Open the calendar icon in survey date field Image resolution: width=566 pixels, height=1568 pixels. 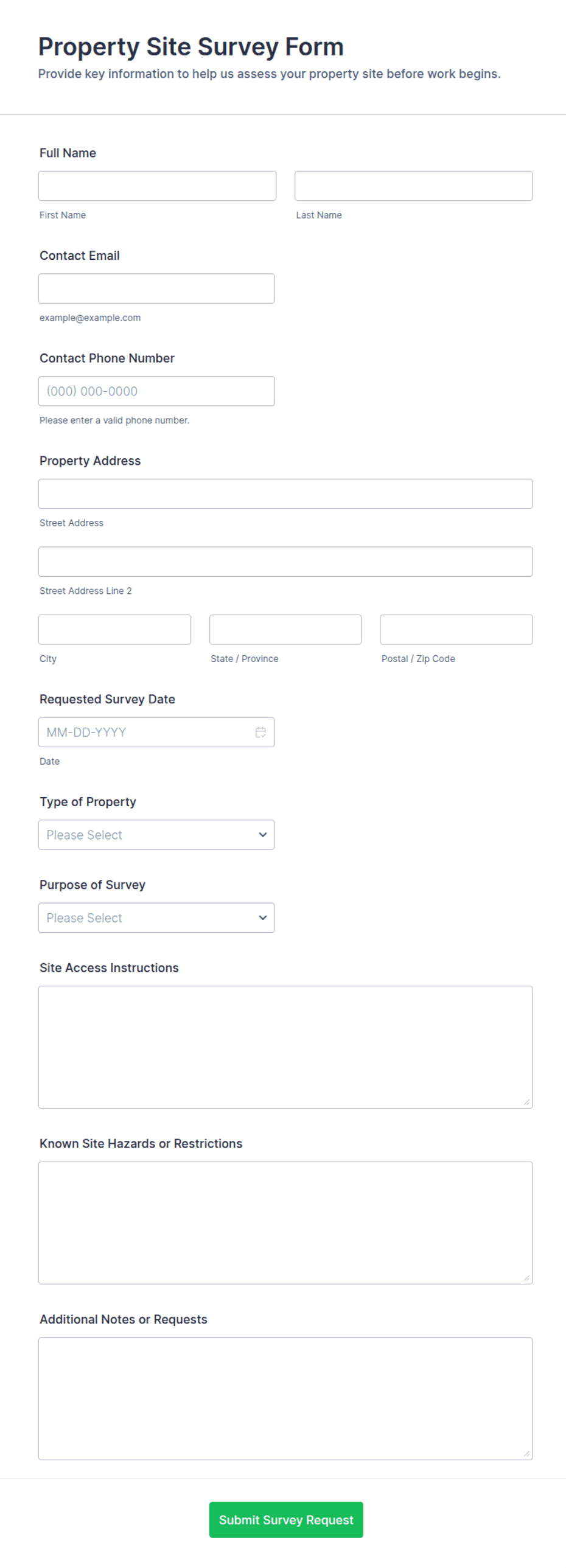tap(260, 731)
